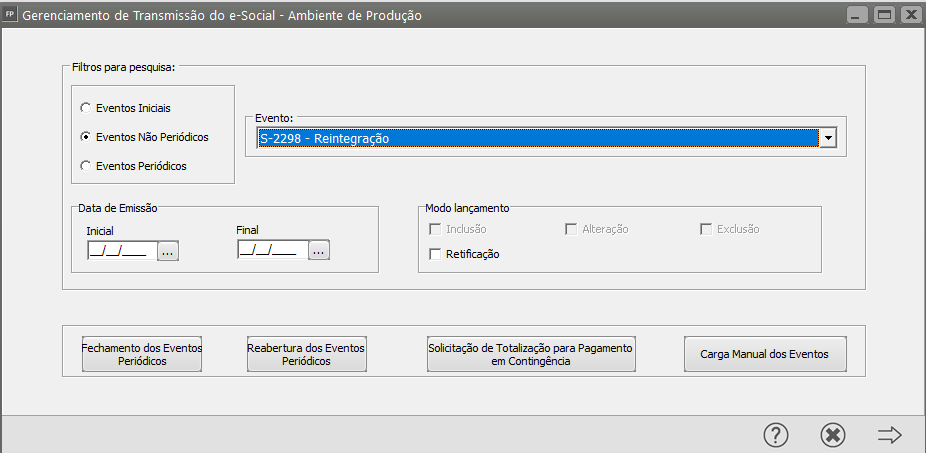Click the Final date input field
Screen dimensions: 926x453
click(271, 251)
